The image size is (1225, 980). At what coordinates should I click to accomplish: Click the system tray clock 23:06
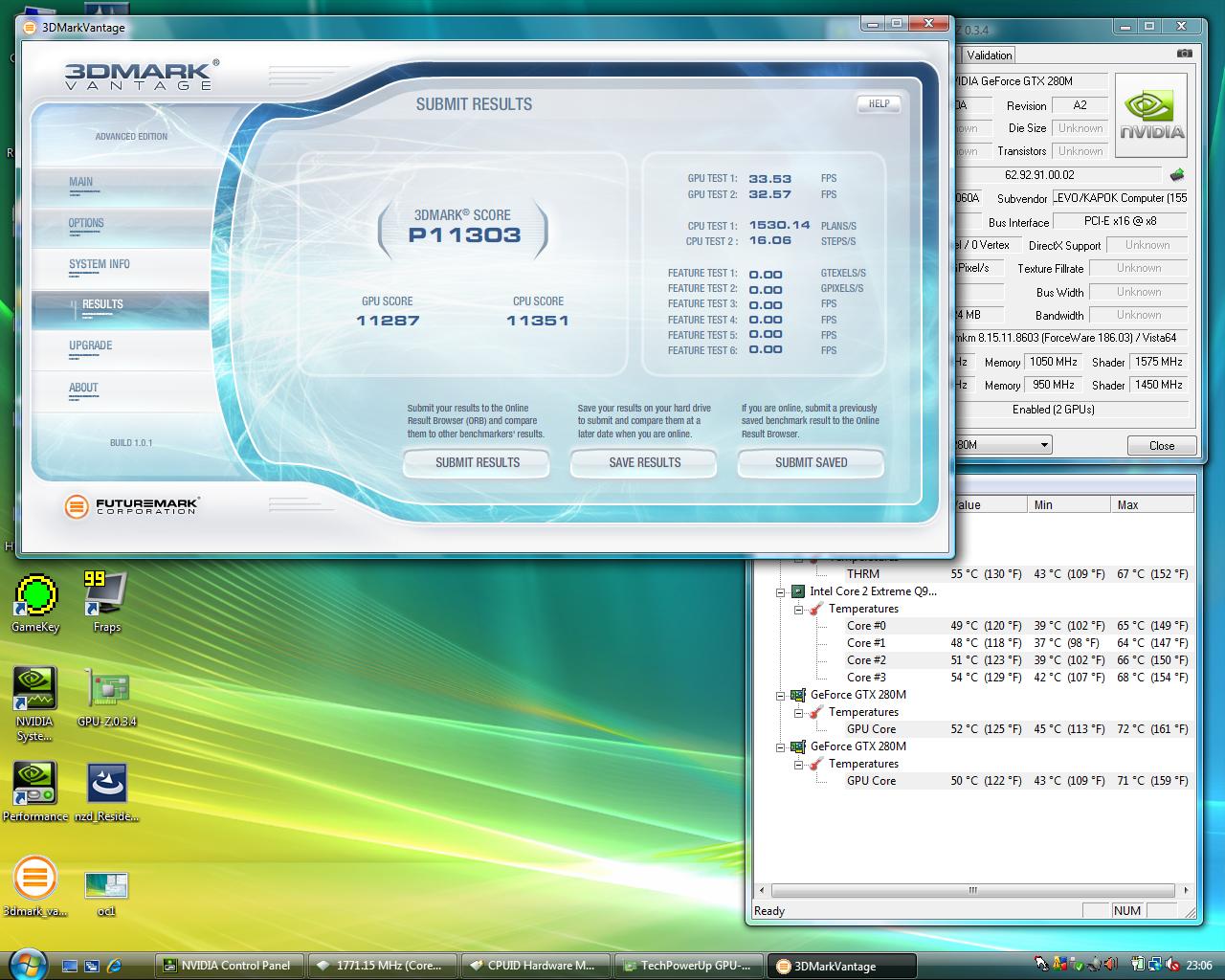click(x=1198, y=965)
